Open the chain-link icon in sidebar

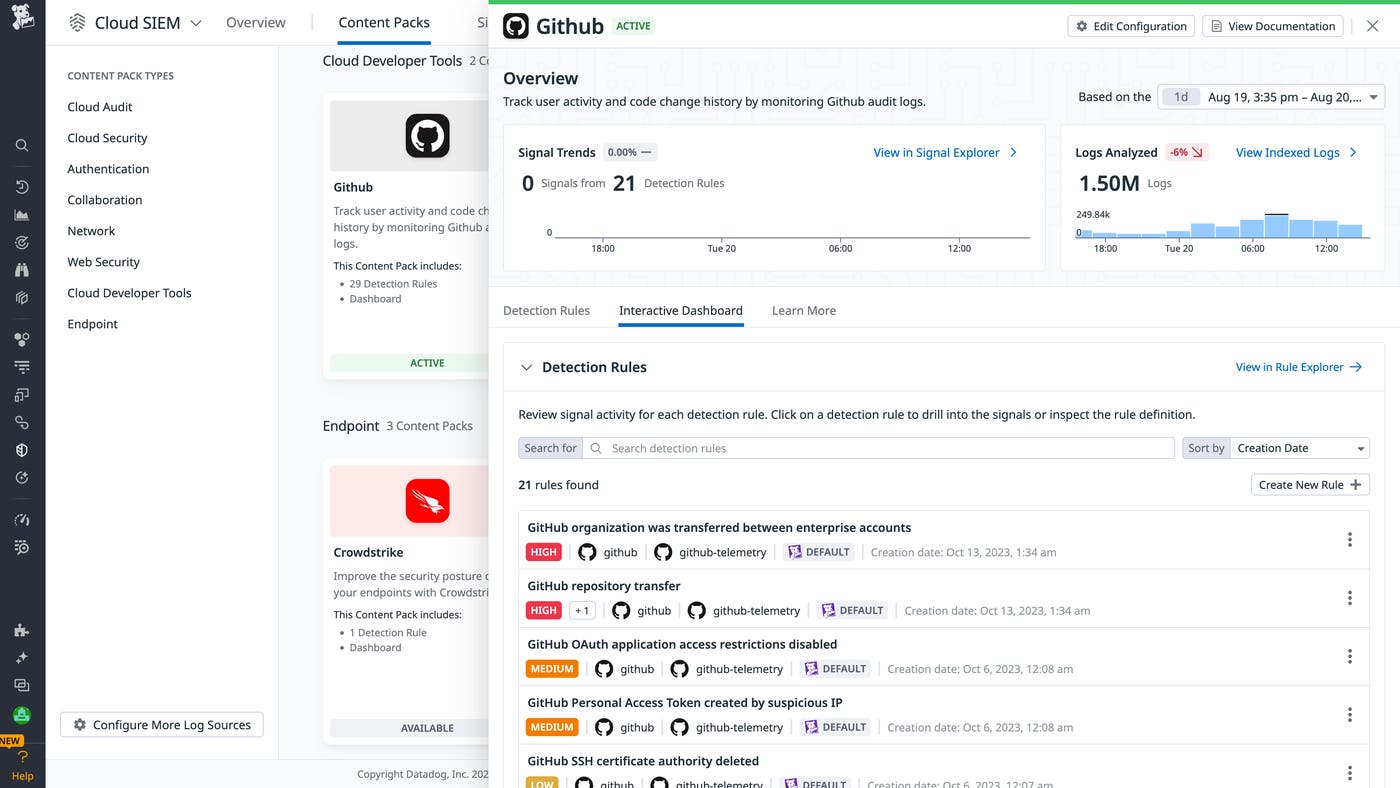[x=22, y=423]
